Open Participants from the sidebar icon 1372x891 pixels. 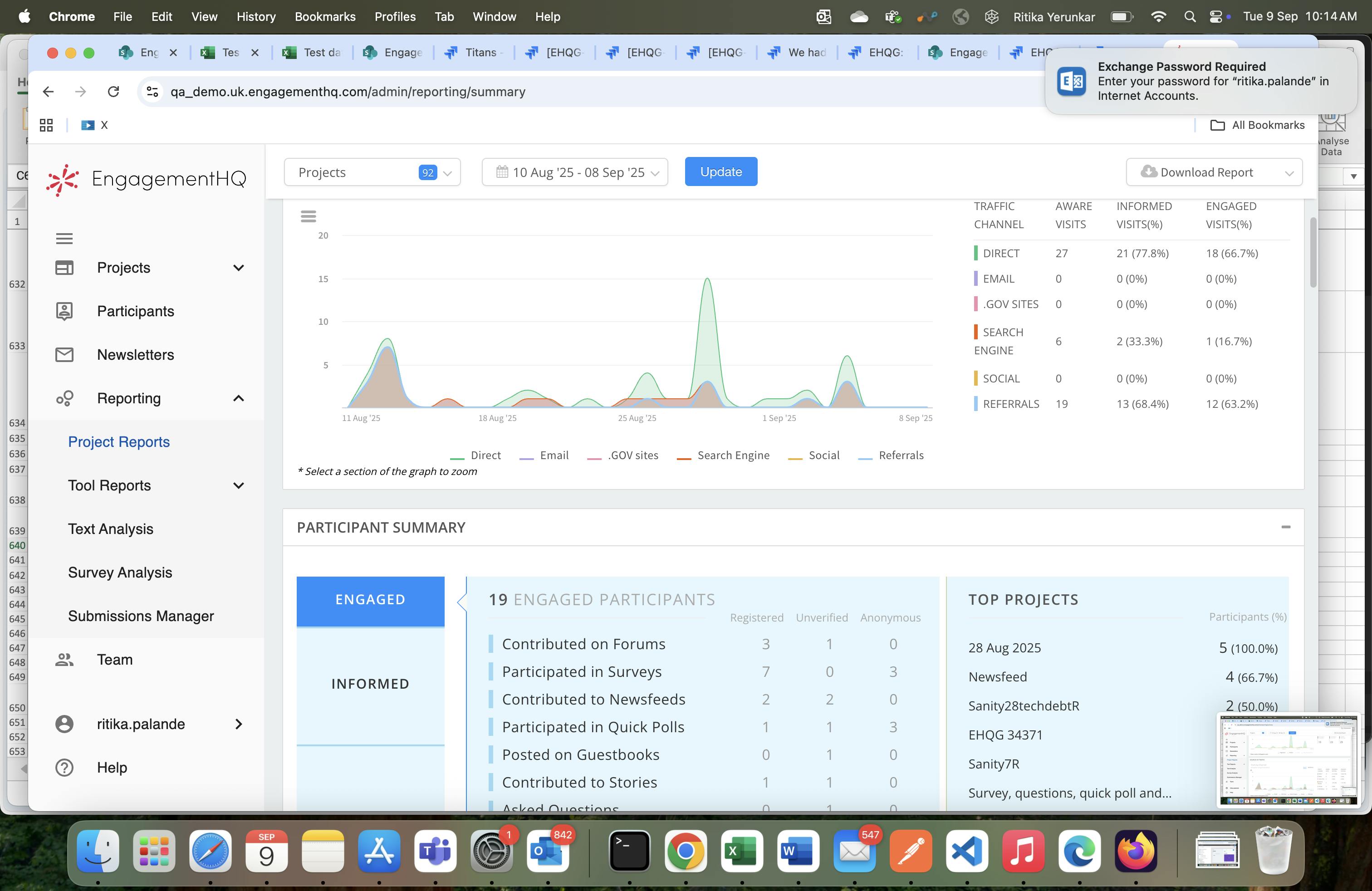(x=64, y=311)
